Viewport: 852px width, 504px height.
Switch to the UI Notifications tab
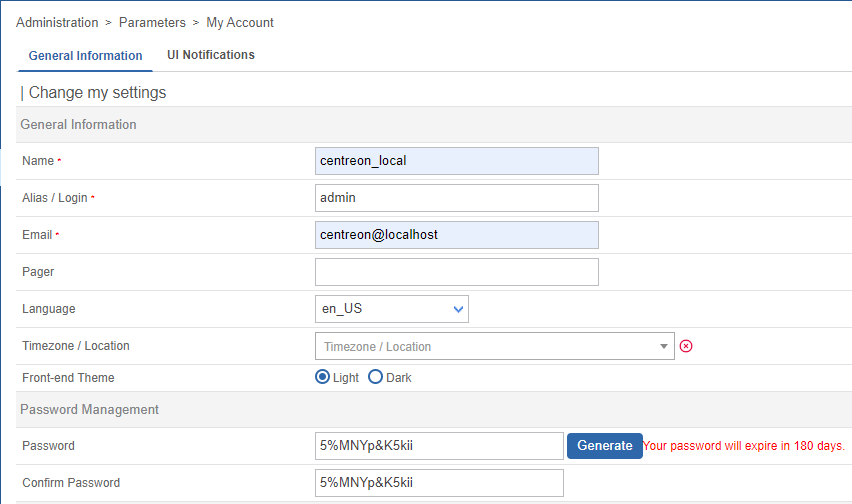(210, 55)
